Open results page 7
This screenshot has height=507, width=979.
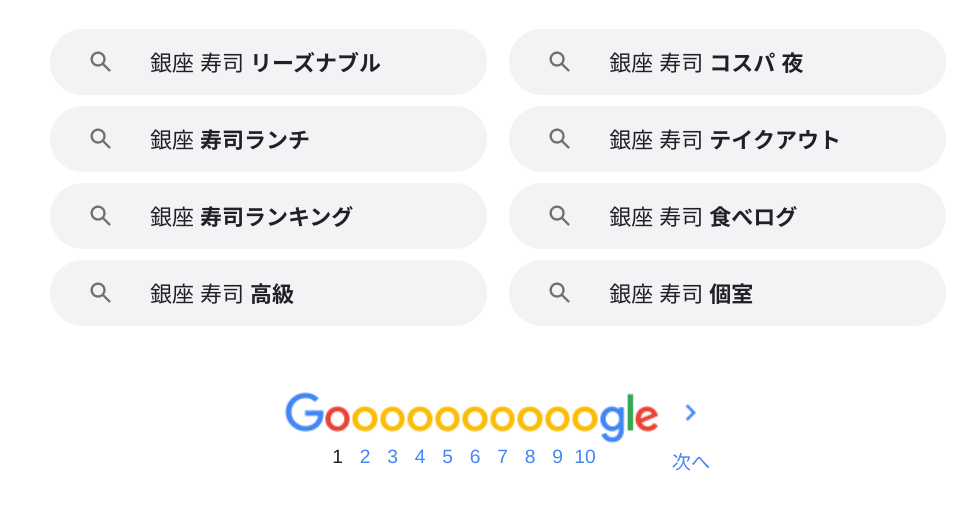[x=502, y=457]
